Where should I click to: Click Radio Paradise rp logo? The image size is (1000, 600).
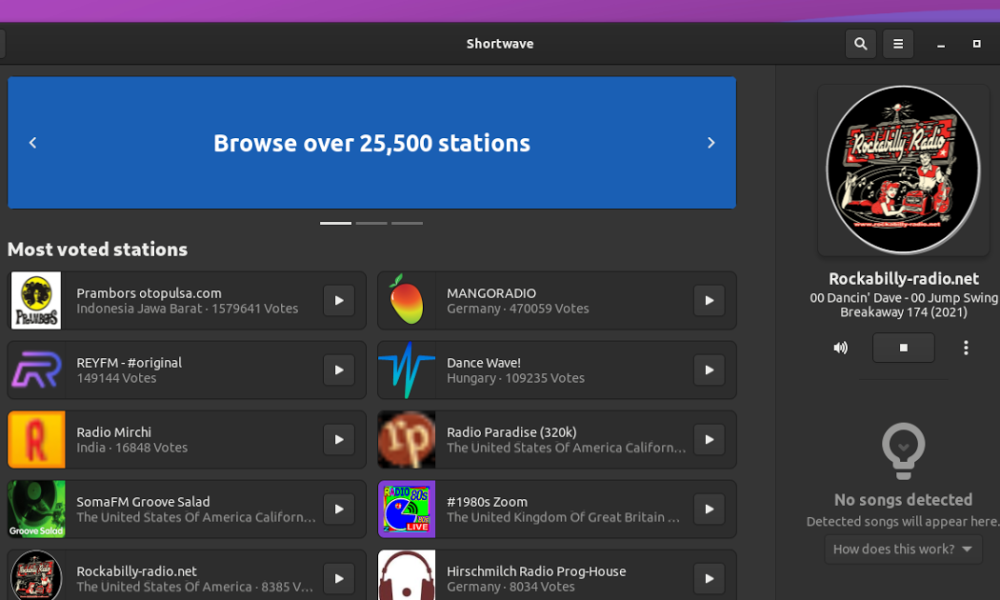click(406, 439)
